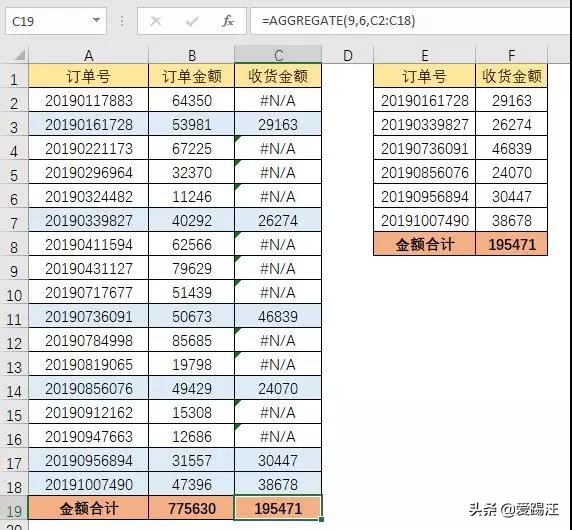Select cell with amount 53981

click(192, 125)
